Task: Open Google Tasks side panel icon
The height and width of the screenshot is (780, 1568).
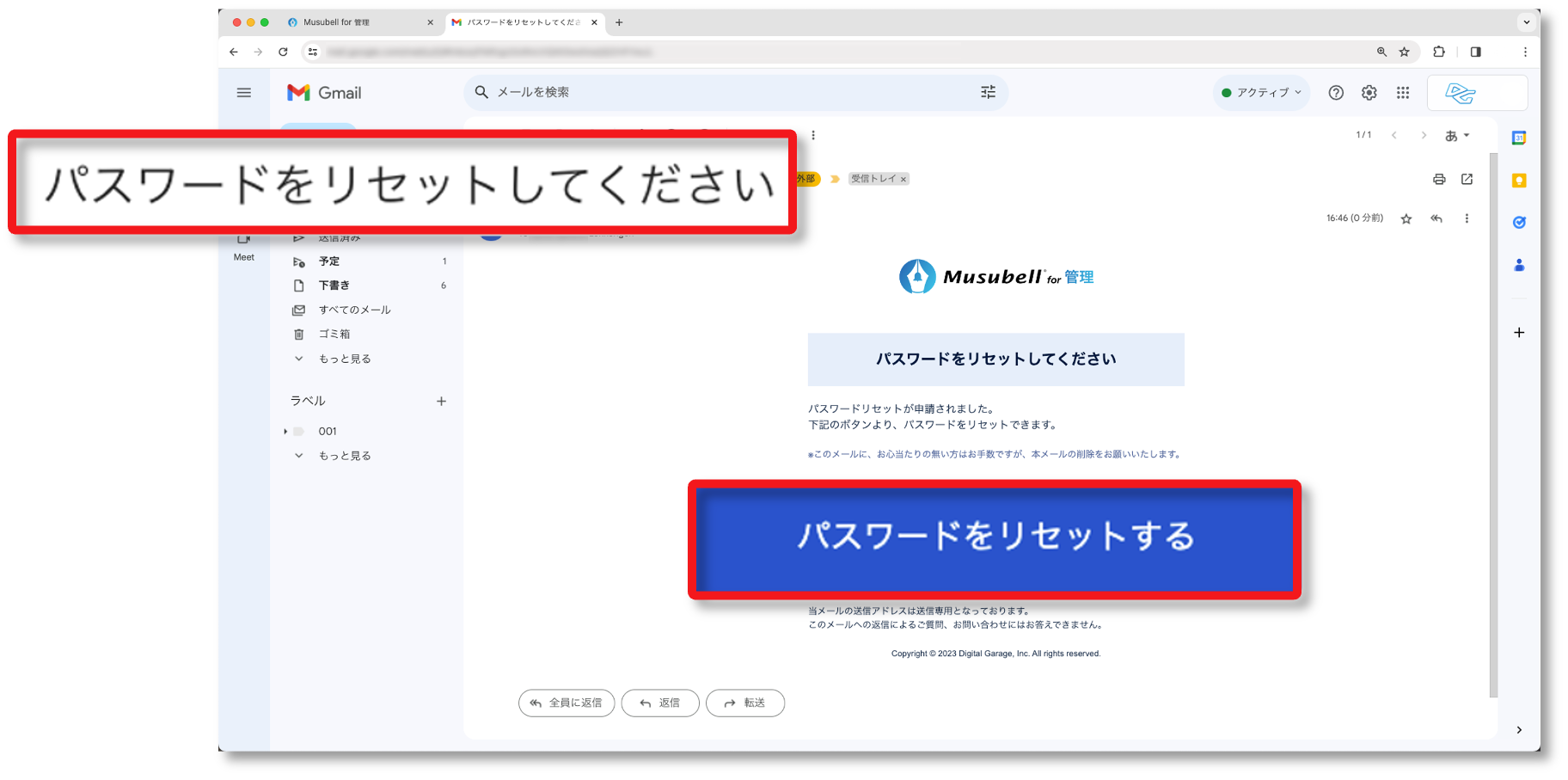Action: click(x=1518, y=223)
